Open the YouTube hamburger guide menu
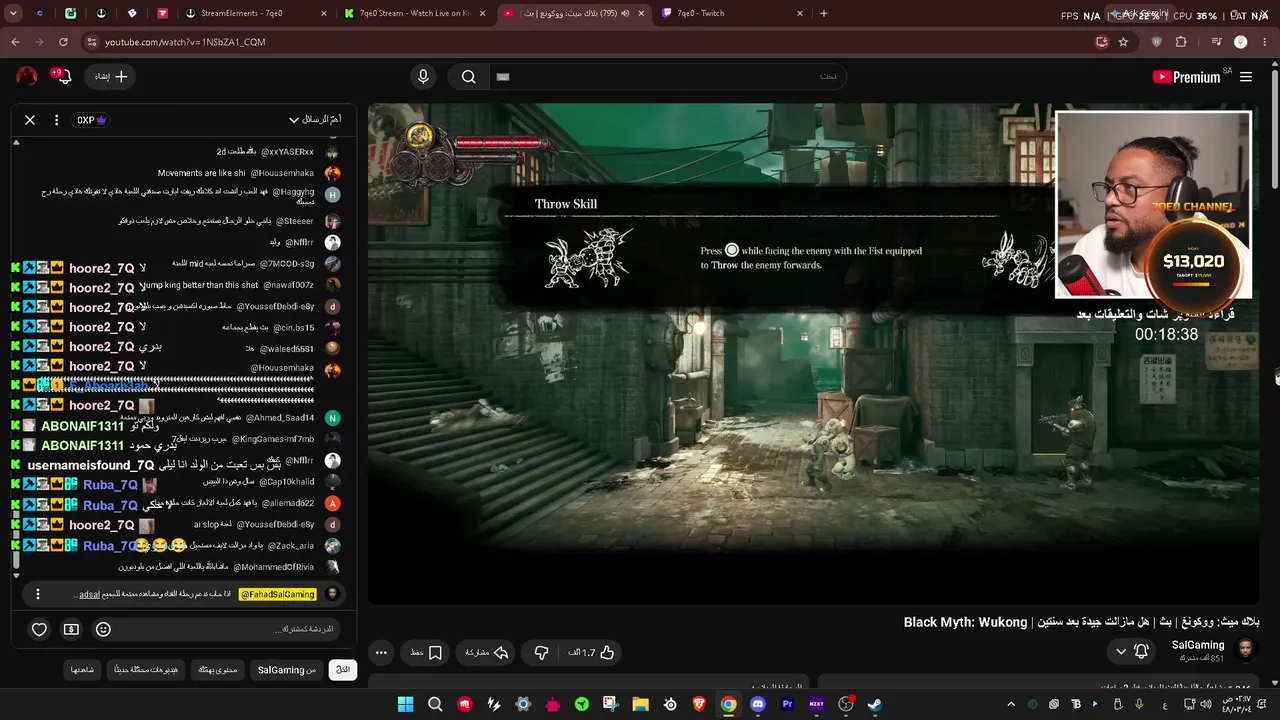 point(1246,77)
